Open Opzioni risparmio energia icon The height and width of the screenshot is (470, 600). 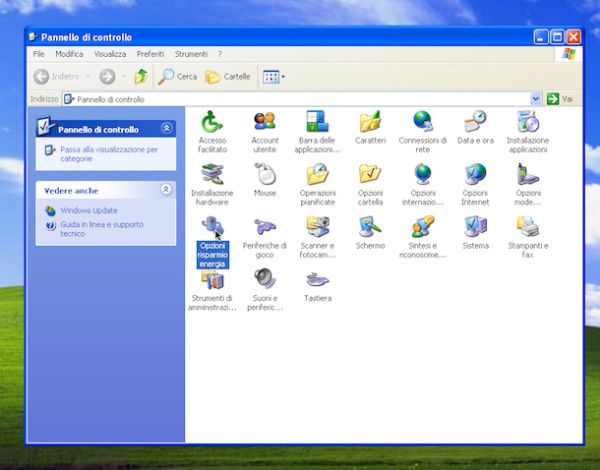212,230
